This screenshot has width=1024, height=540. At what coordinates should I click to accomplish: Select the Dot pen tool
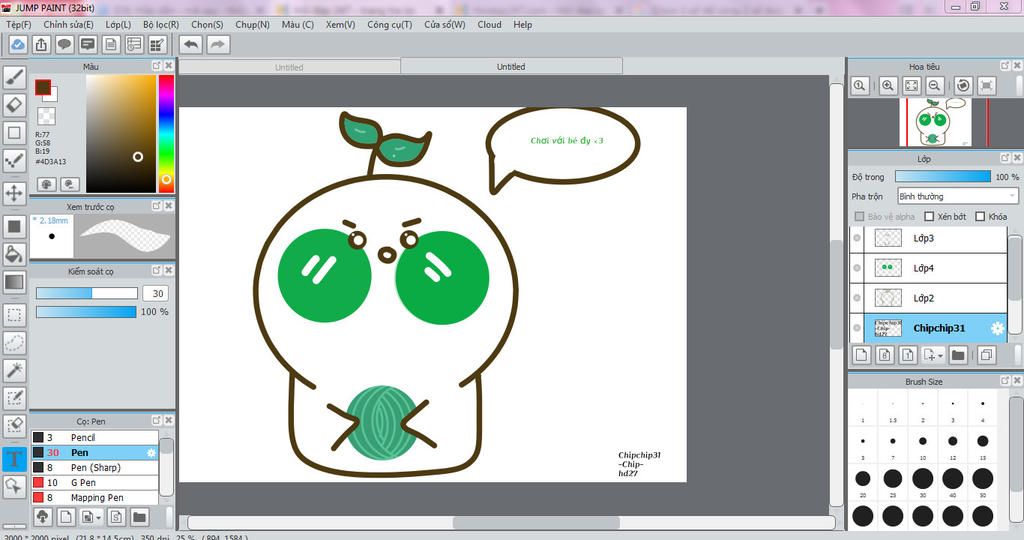(x=14, y=160)
